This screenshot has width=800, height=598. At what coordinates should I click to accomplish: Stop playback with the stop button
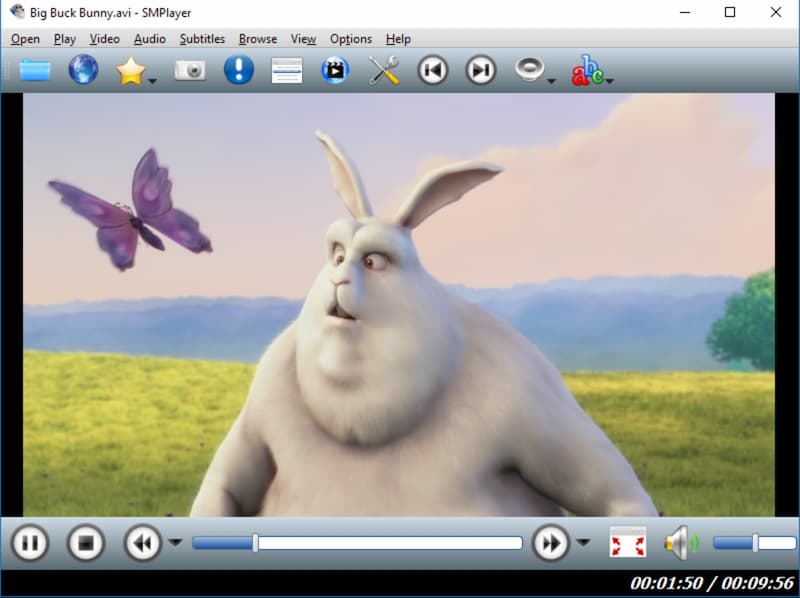(x=88, y=542)
